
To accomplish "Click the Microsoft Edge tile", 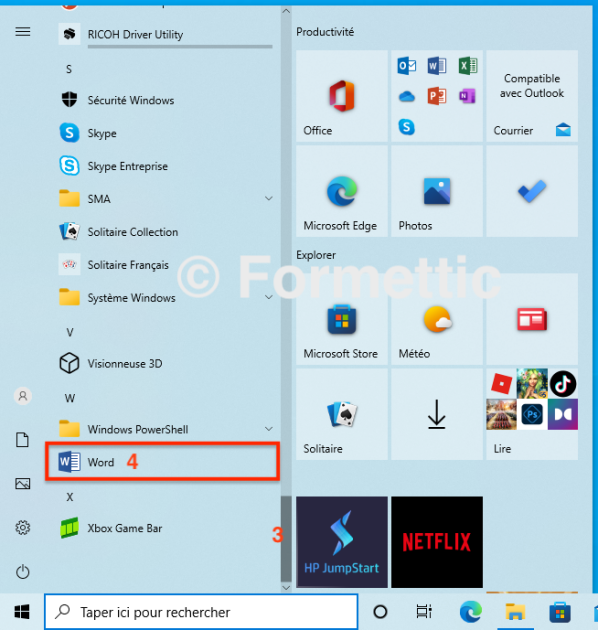I will coord(342,191).
